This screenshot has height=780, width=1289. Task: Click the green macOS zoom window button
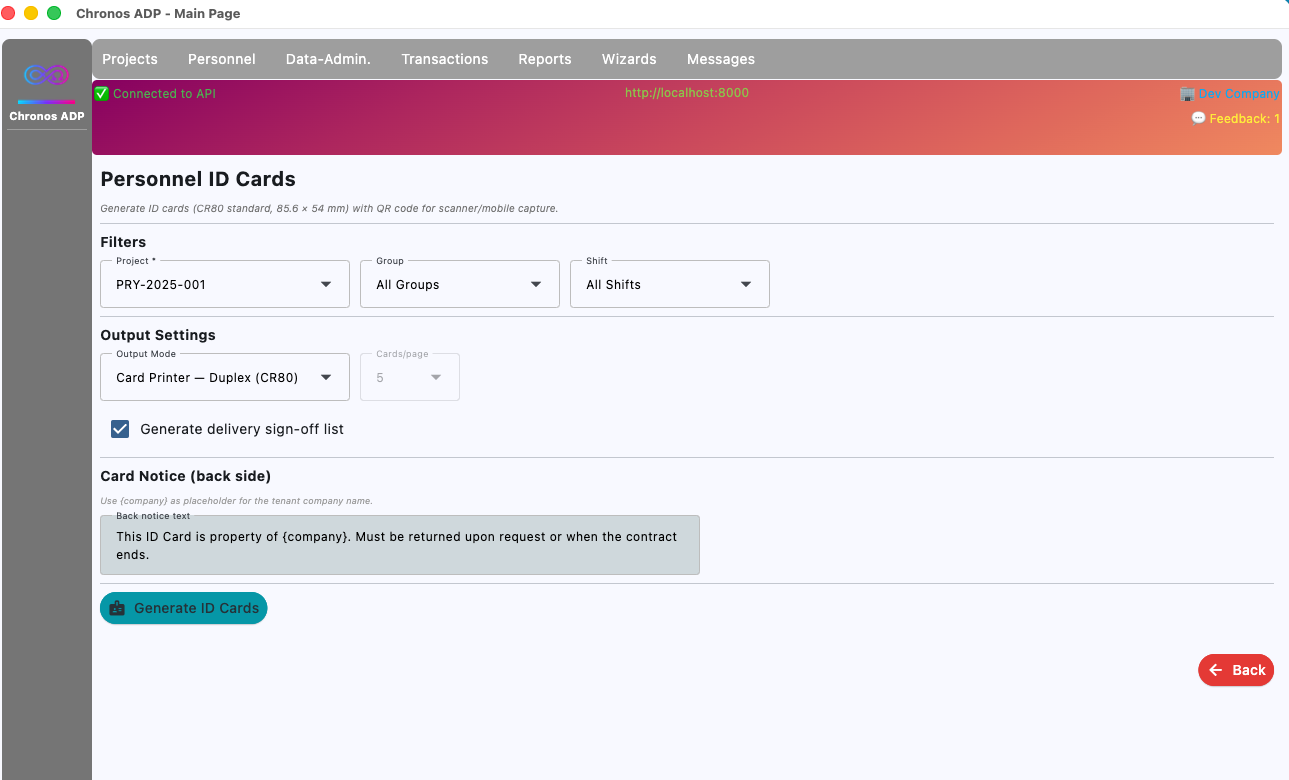pyautogui.click(x=54, y=13)
